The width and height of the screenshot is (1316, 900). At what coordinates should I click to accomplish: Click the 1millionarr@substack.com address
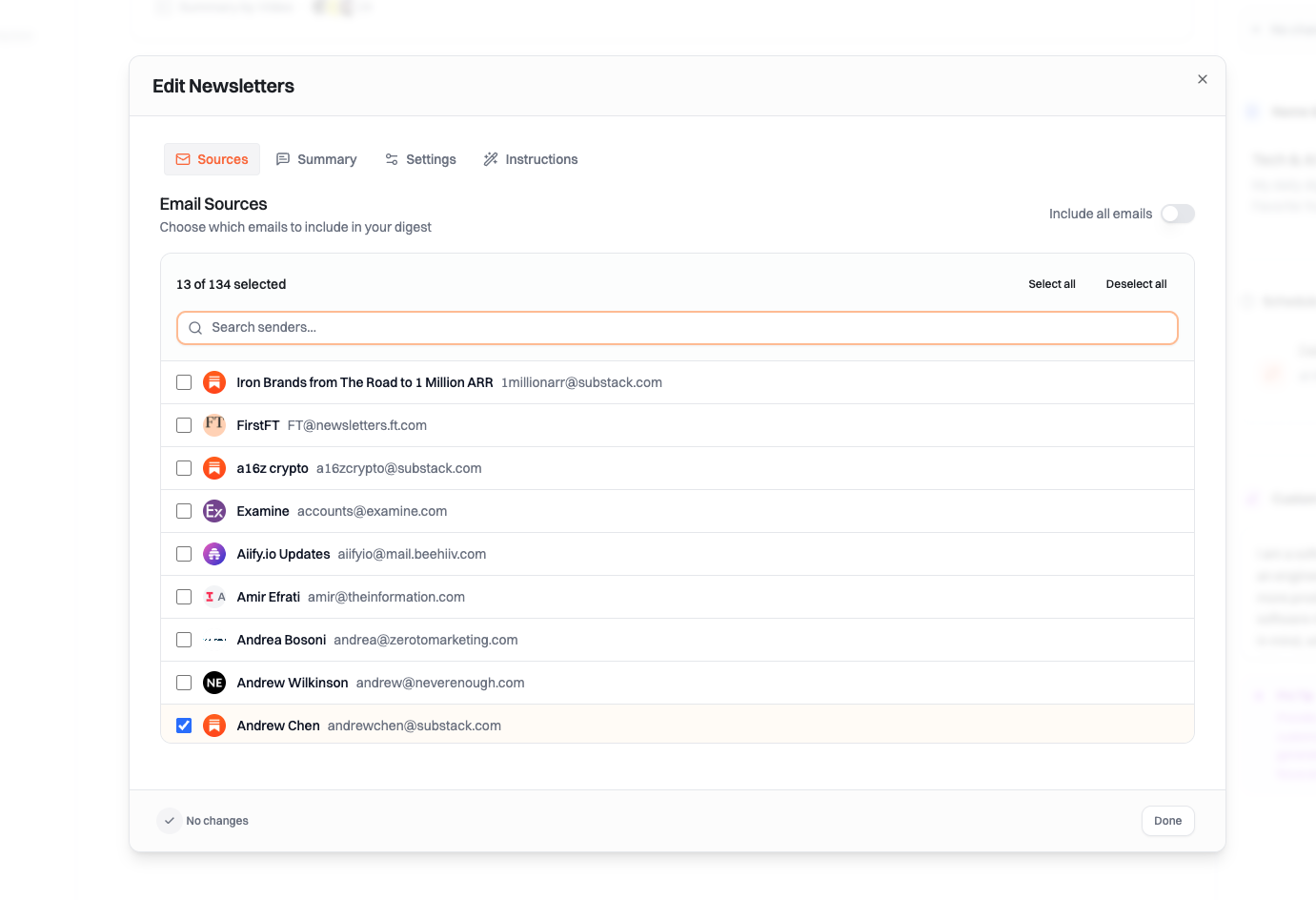(581, 382)
